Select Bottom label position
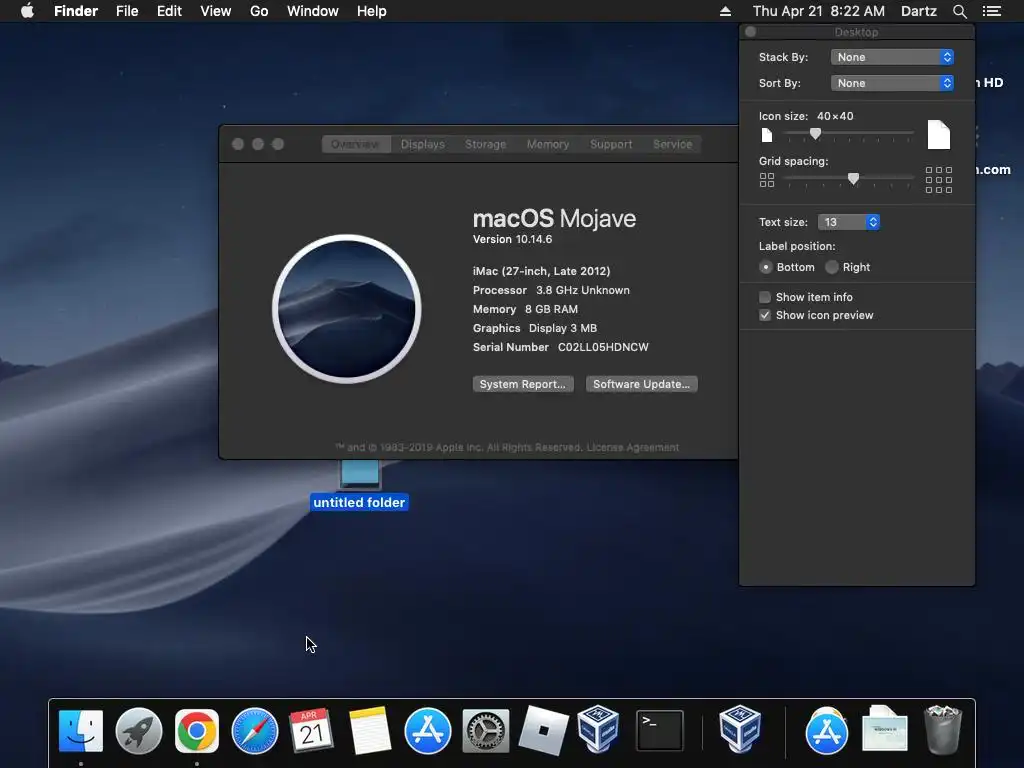 point(765,267)
